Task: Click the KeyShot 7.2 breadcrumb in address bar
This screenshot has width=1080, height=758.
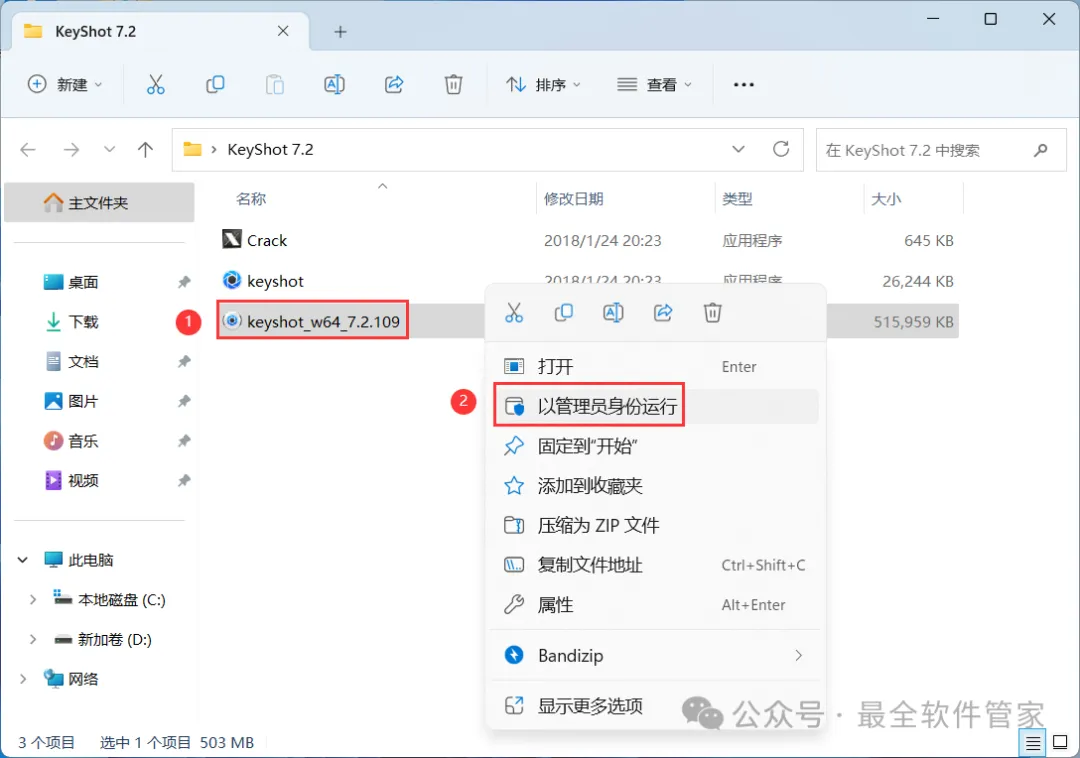Action: click(x=270, y=149)
